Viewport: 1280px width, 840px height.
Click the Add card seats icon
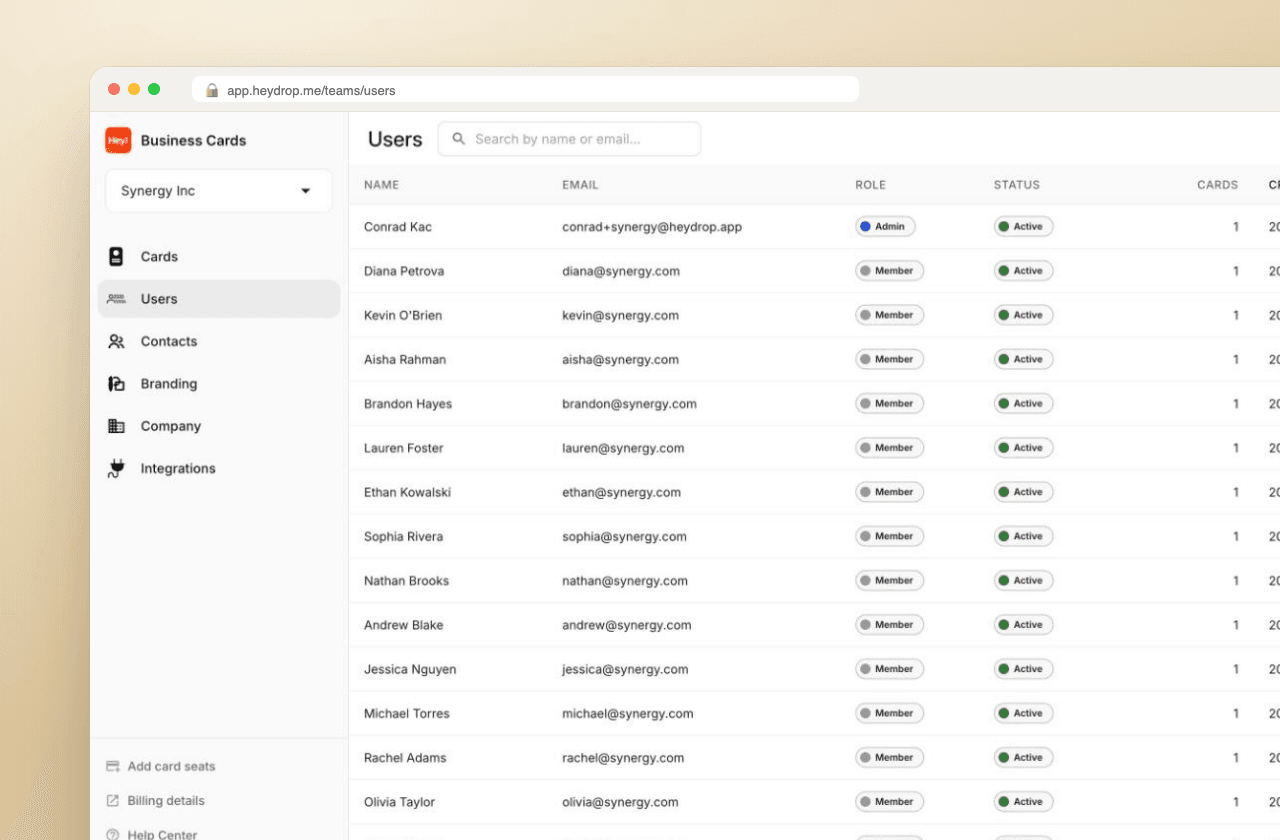[x=113, y=767]
